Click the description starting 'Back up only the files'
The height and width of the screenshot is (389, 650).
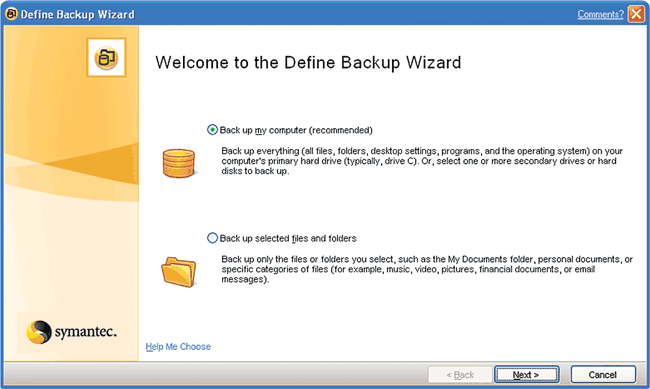pos(427,269)
